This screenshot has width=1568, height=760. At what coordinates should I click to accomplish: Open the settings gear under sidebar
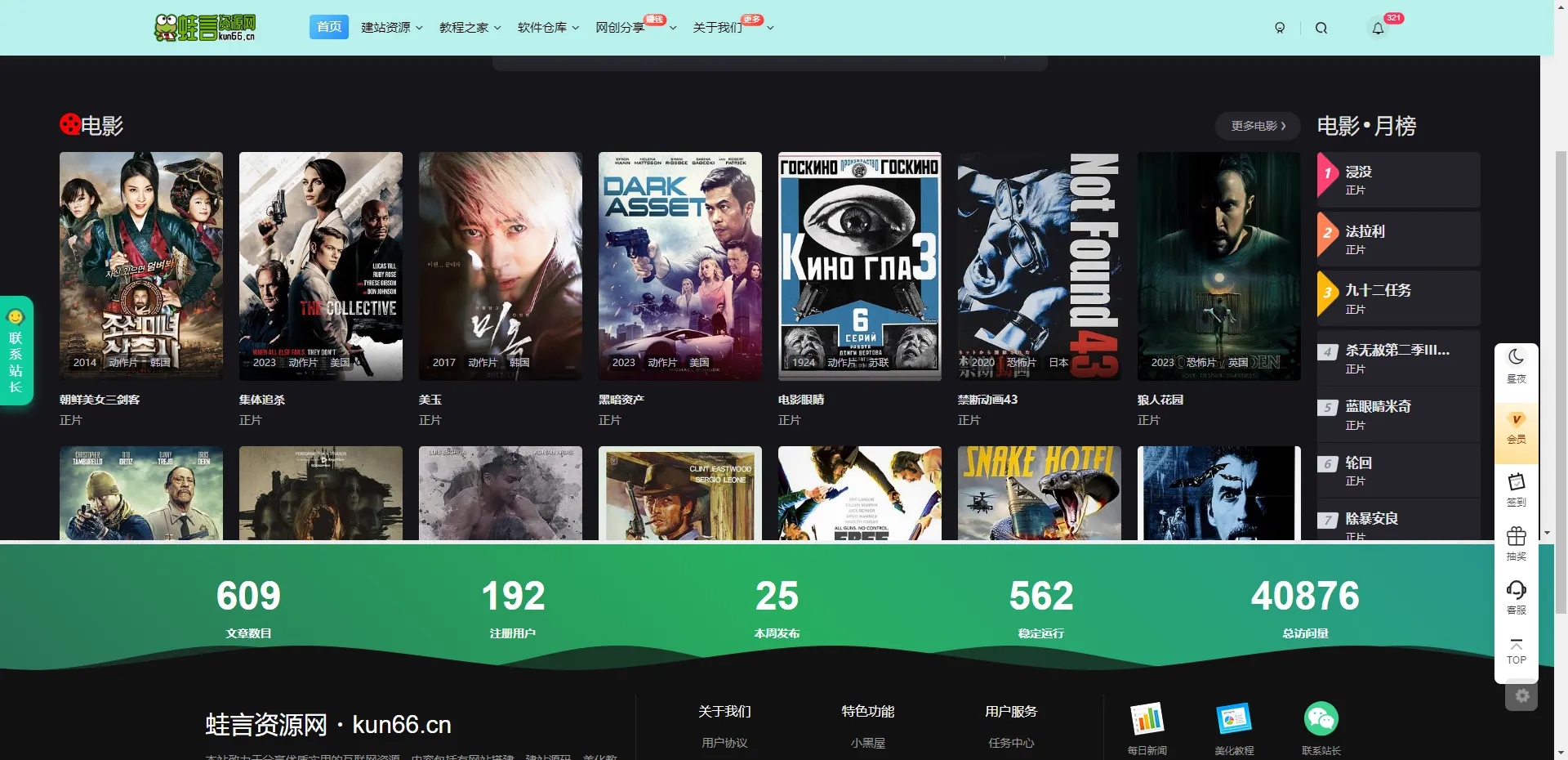pos(1521,696)
